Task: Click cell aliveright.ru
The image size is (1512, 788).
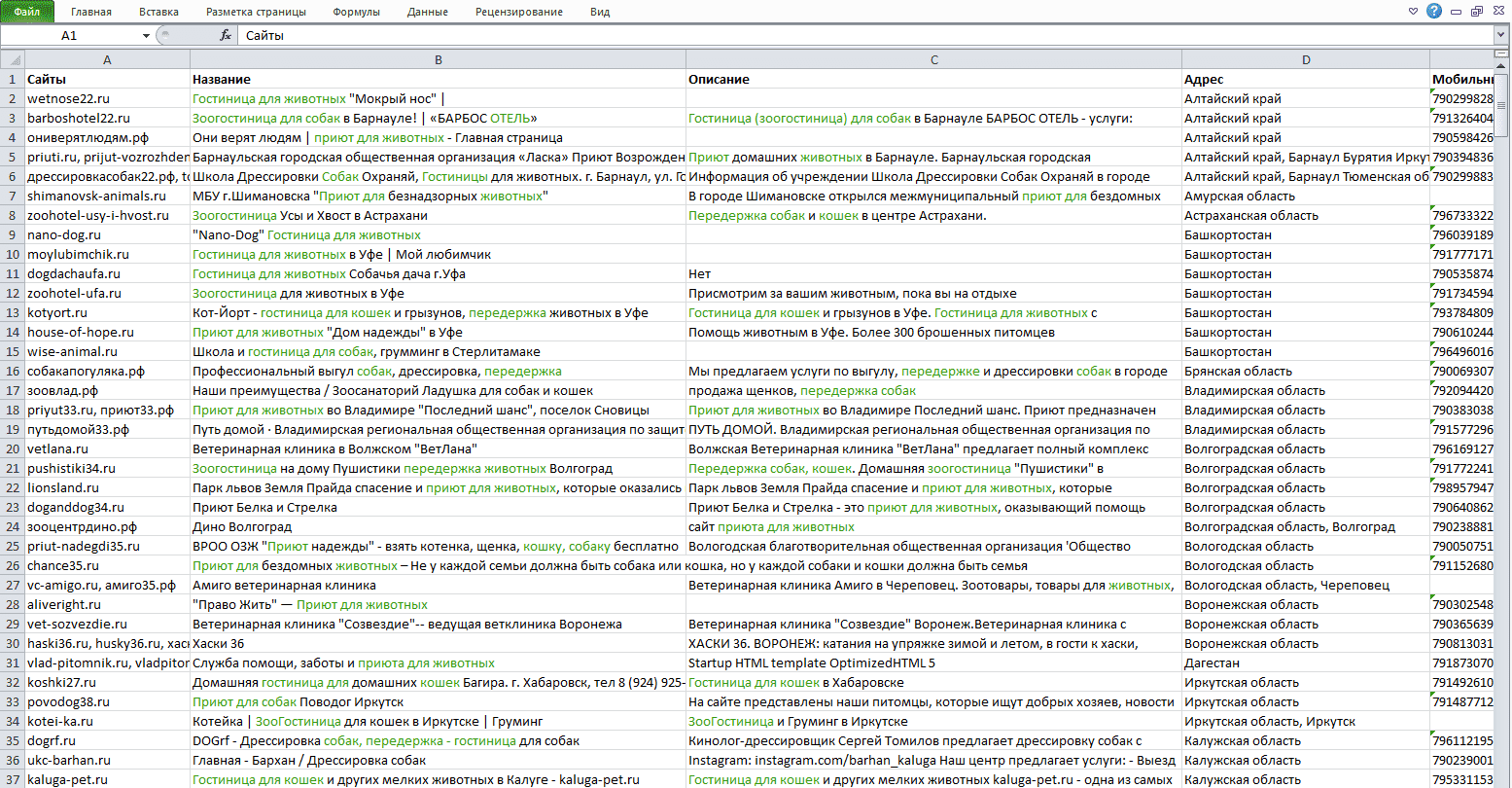Action: pos(107,604)
